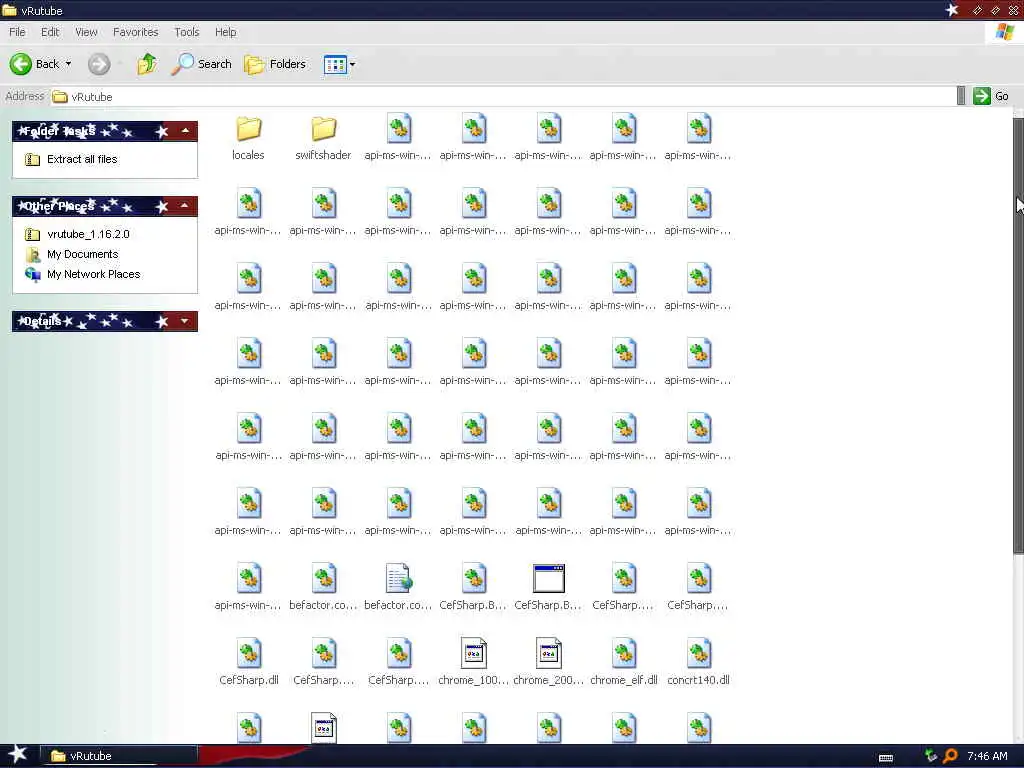
Task: Open the address bar dropdown
Action: point(961,96)
